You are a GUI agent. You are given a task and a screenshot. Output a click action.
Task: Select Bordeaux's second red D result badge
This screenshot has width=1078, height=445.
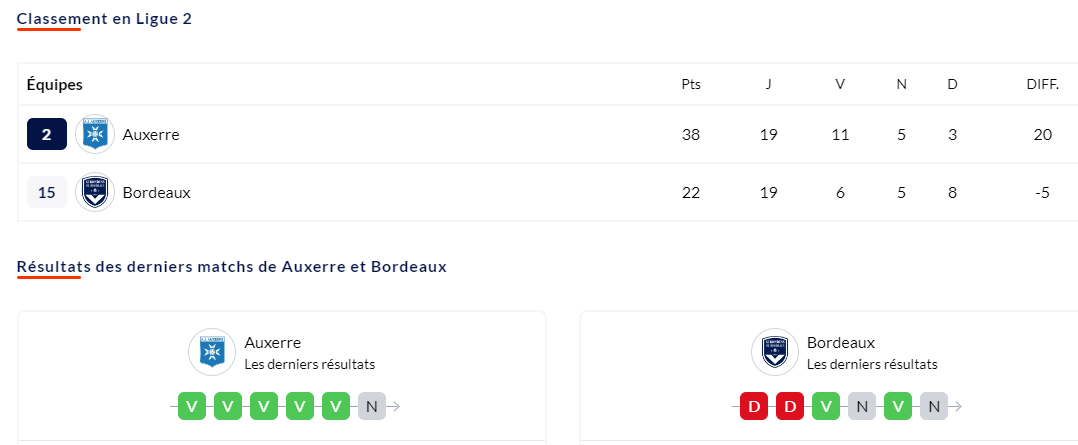point(790,406)
